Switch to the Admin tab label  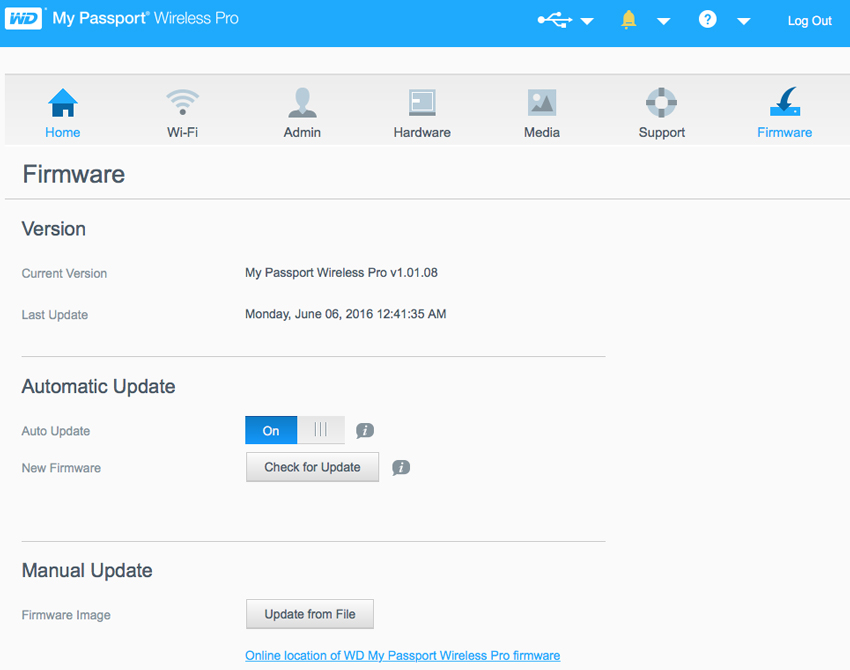point(302,132)
